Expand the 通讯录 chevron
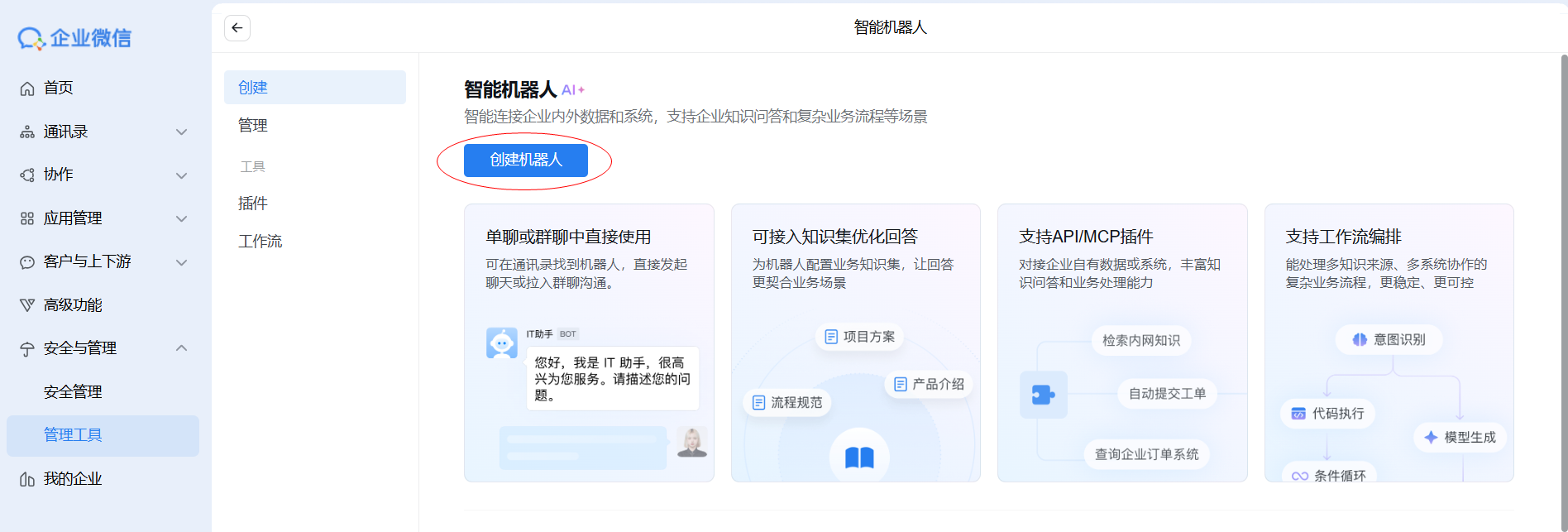The height and width of the screenshot is (532, 1568). [182, 132]
